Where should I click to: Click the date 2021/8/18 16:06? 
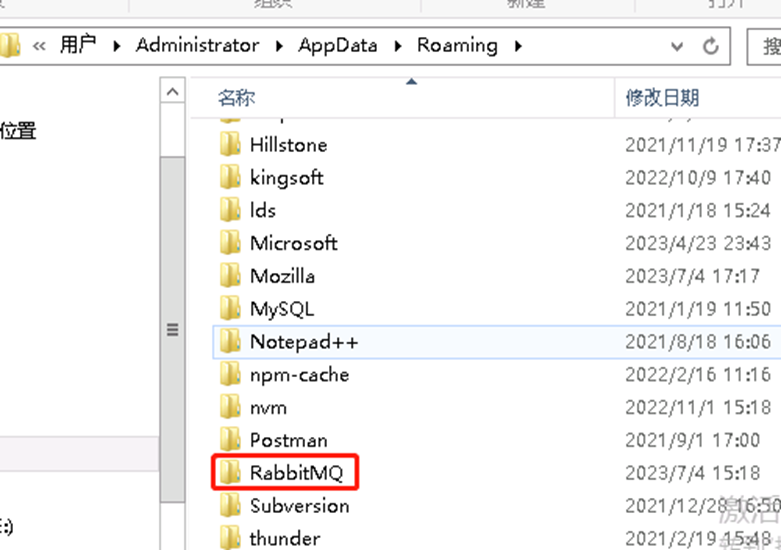698,342
